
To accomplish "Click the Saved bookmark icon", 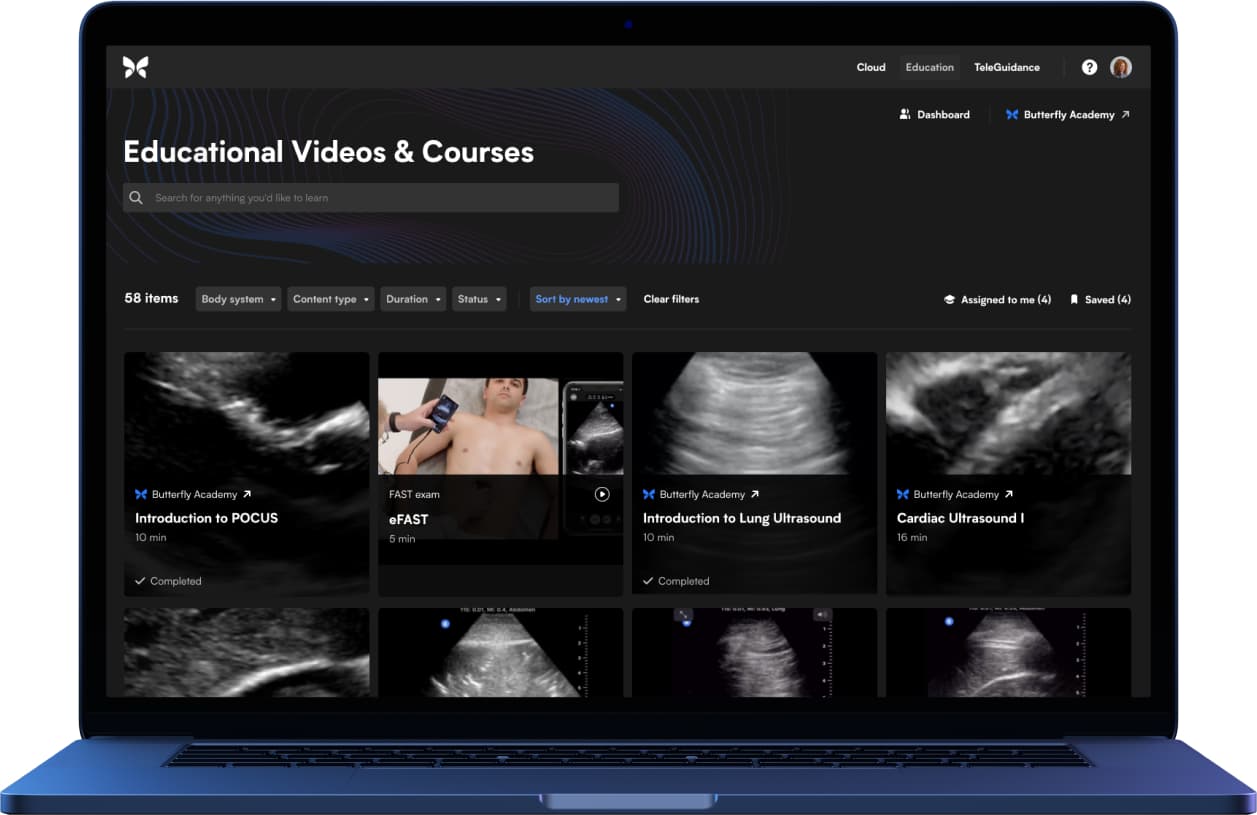I will coord(1074,299).
